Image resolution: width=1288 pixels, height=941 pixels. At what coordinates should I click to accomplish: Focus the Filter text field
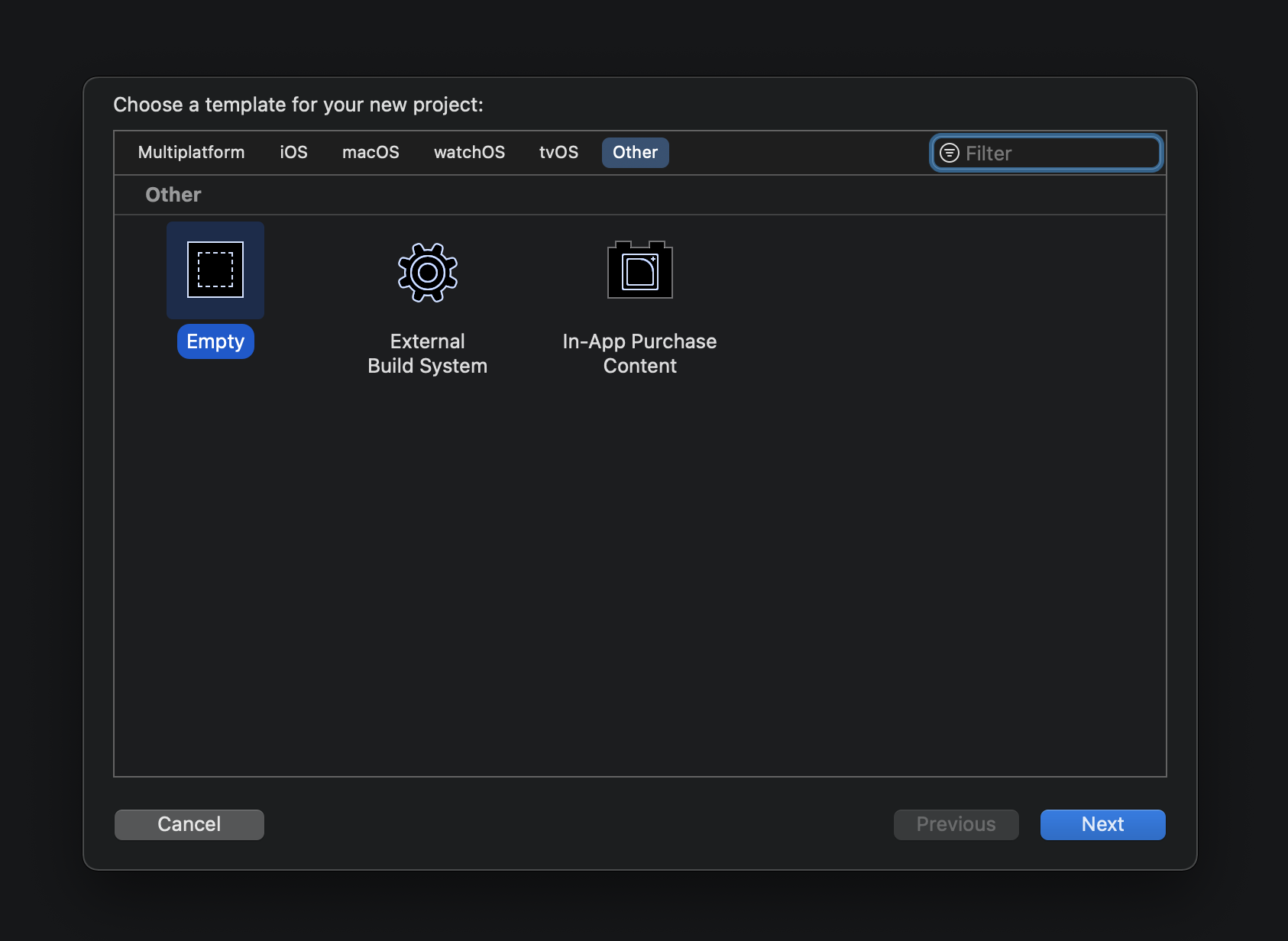(x=1047, y=153)
